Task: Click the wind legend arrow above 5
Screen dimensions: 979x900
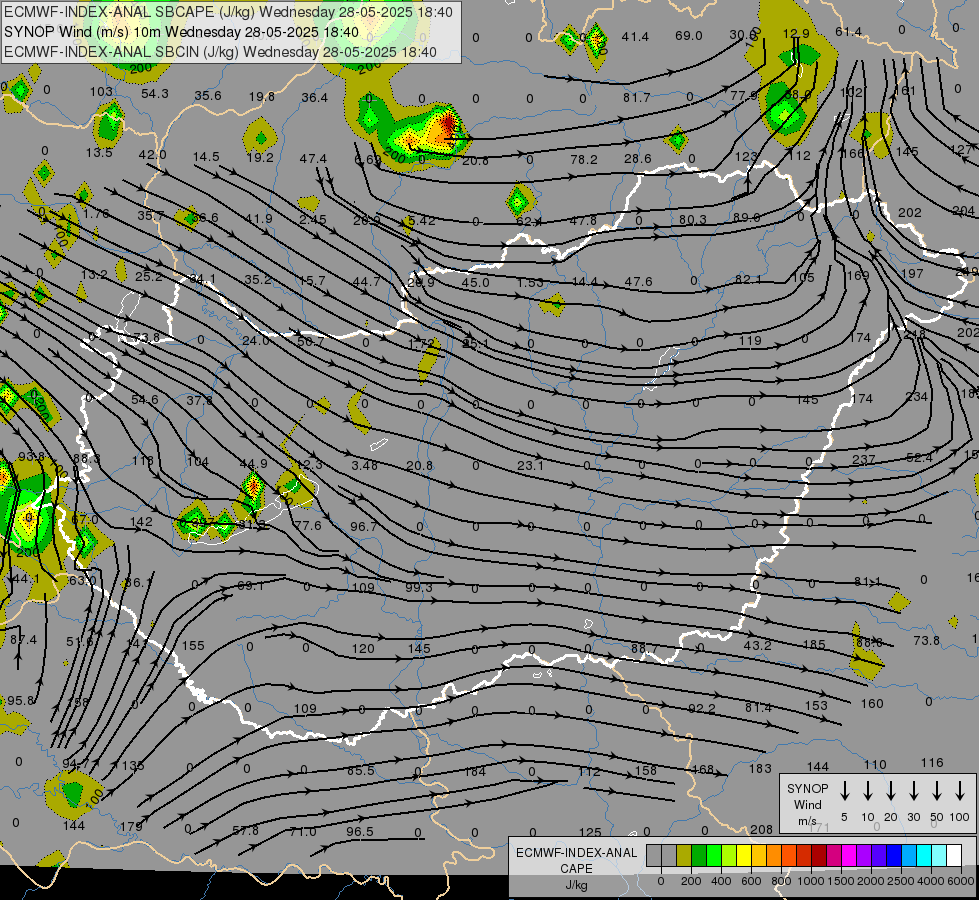Action: [x=845, y=791]
